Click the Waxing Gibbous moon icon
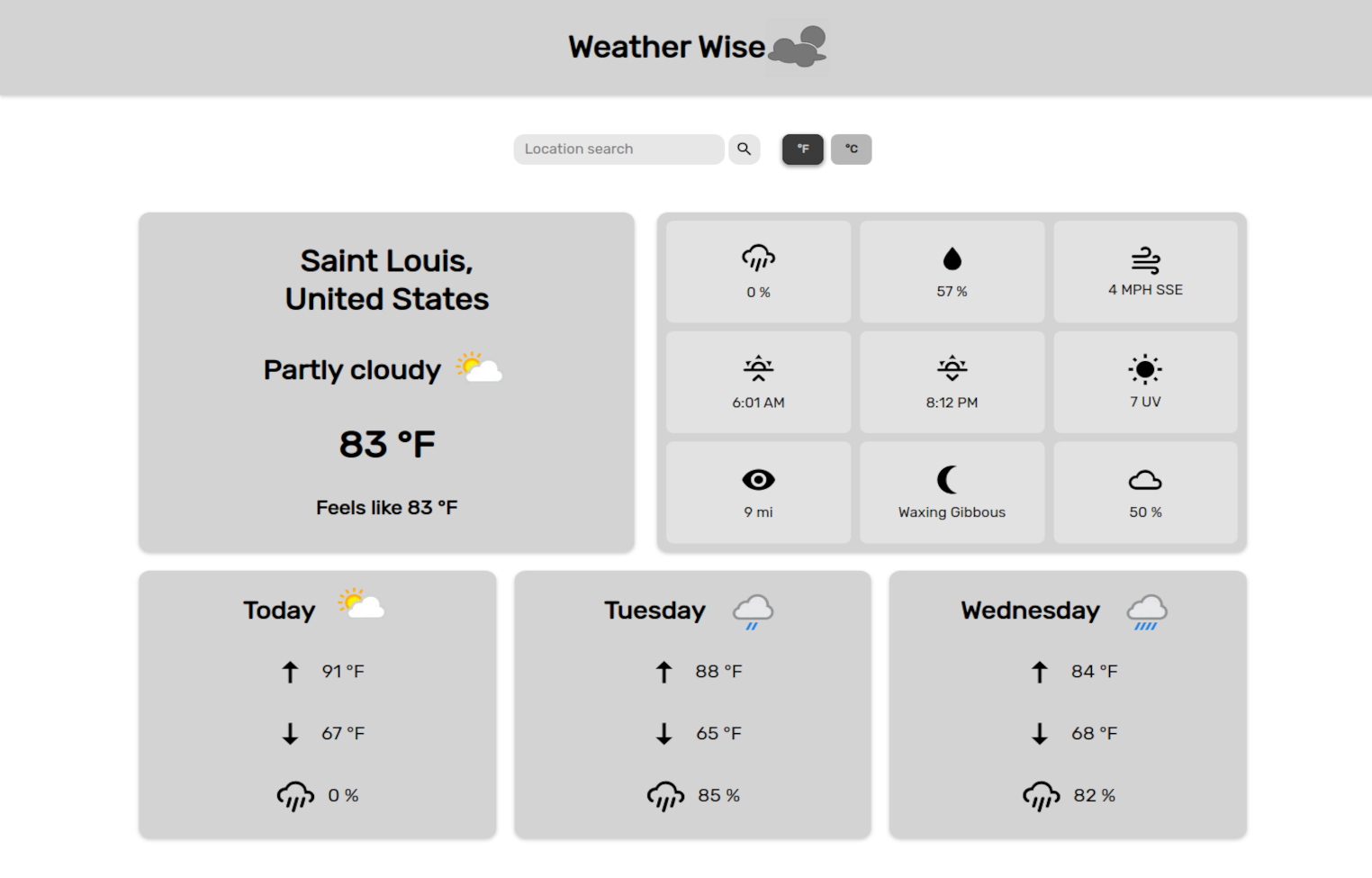Screen dimensions: 1372x878 946,479
